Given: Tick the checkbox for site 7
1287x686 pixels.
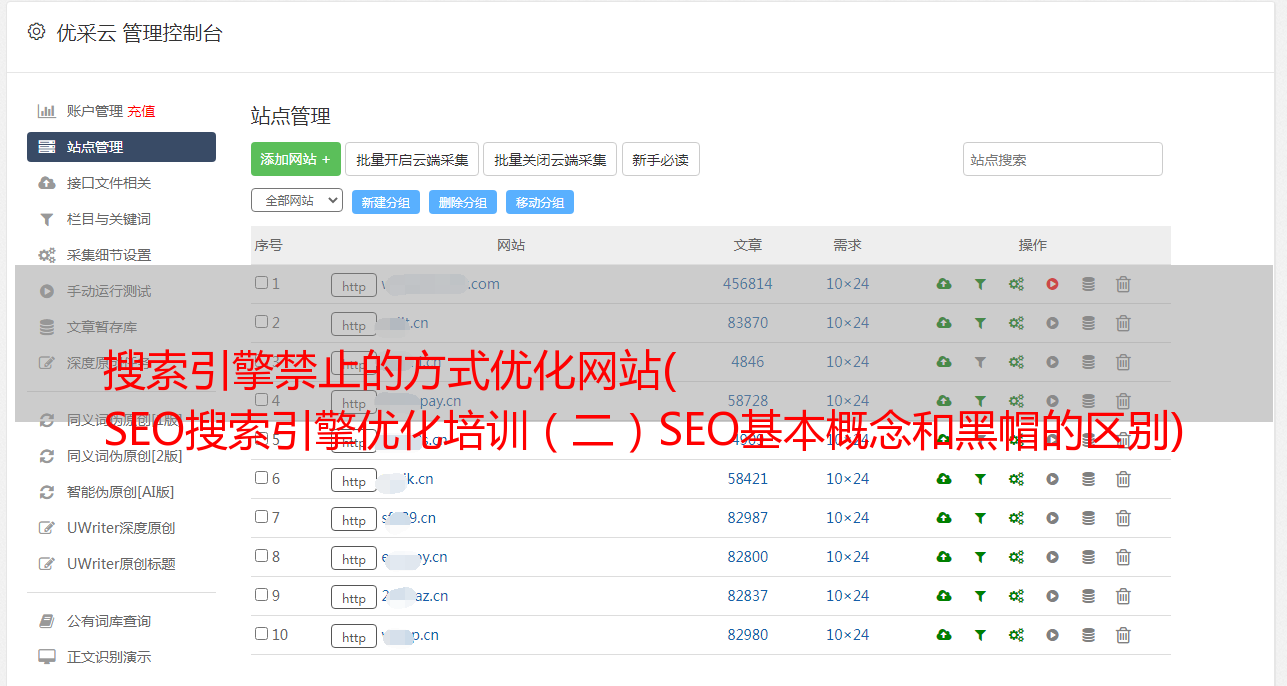Looking at the screenshot, I should [x=261, y=517].
